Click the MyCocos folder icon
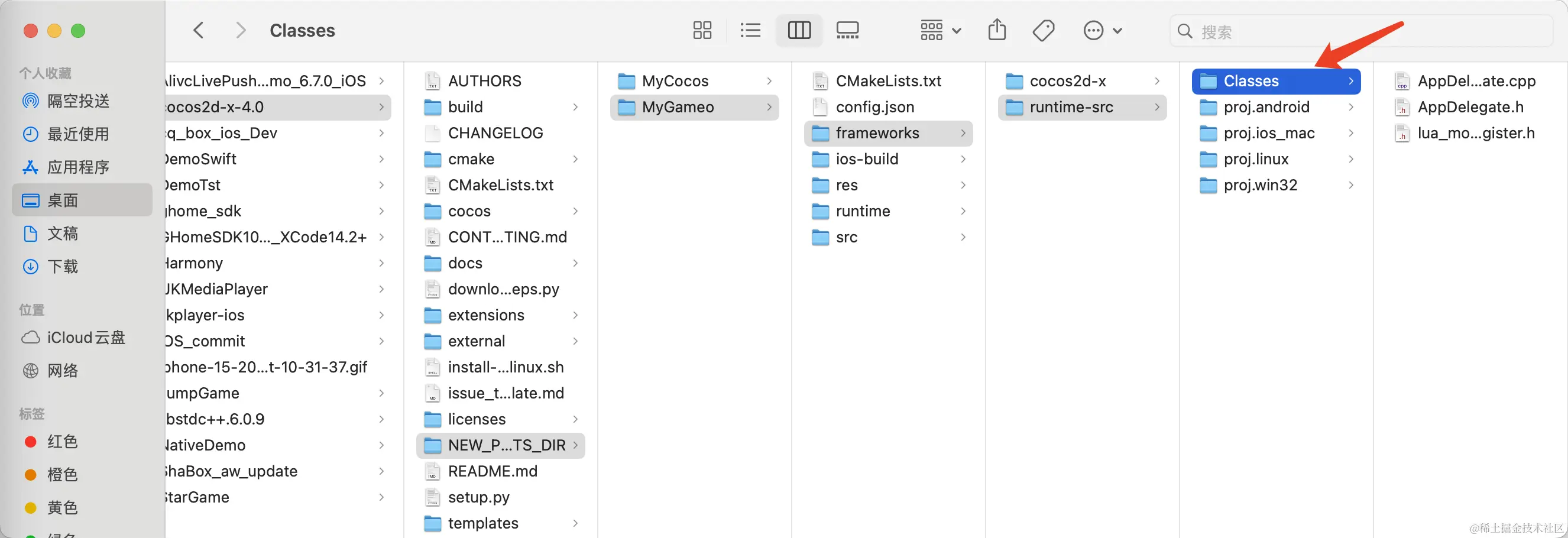This screenshot has width=1568, height=538. point(626,82)
